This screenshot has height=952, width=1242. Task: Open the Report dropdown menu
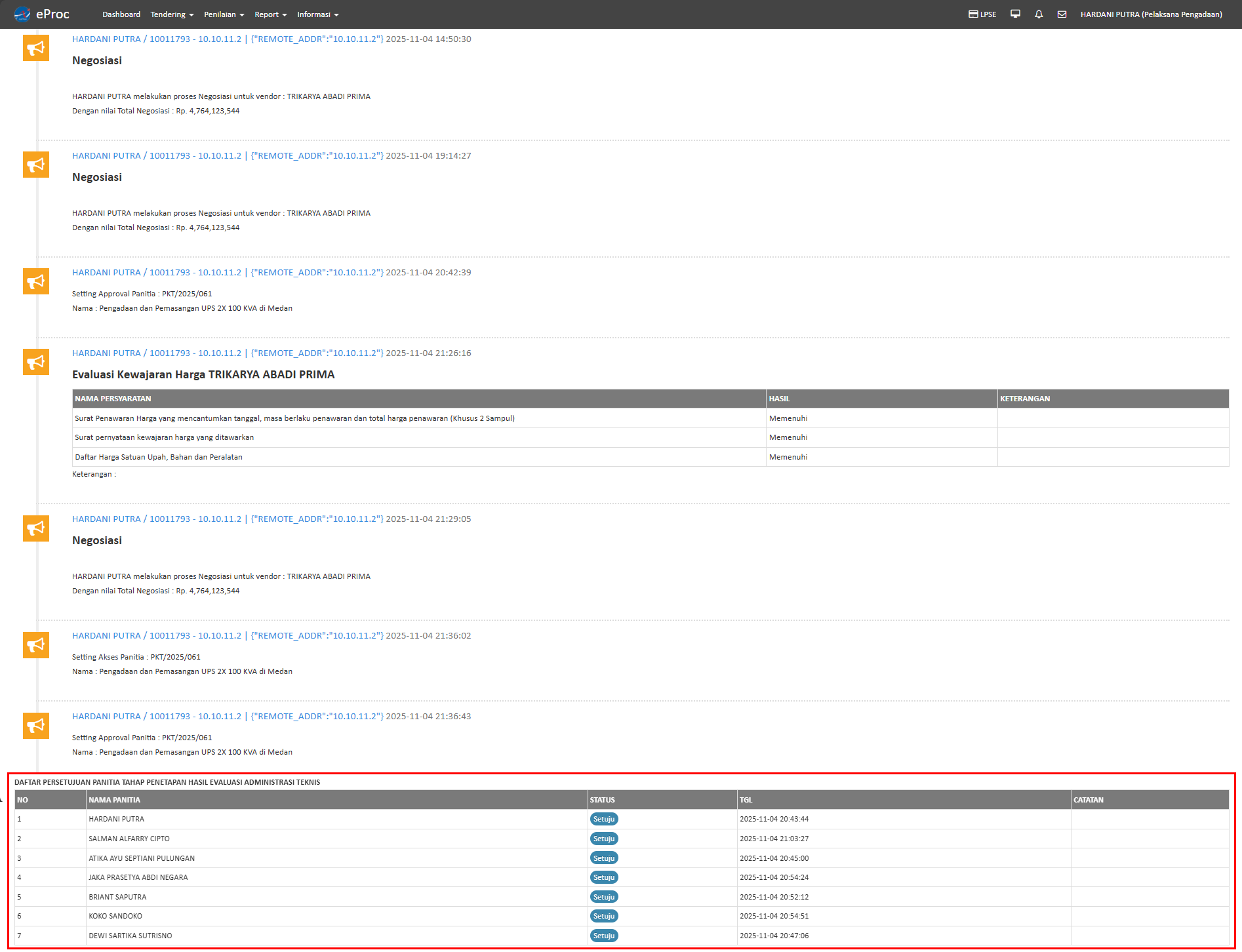(x=270, y=14)
